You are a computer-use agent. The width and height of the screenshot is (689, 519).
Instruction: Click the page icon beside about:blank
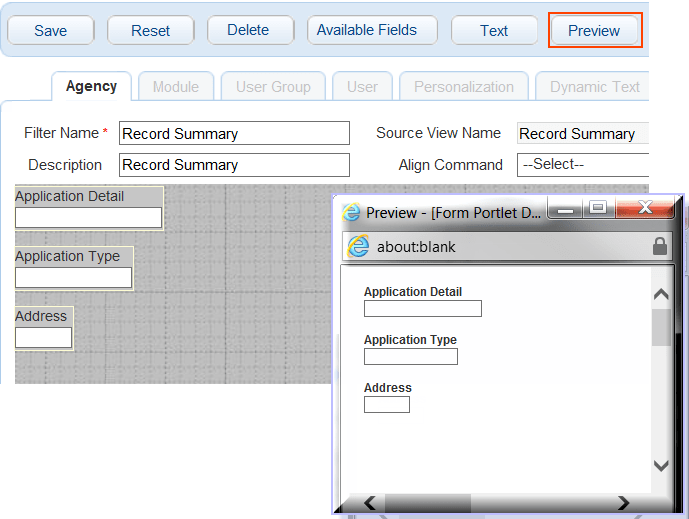pyautogui.click(x=359, y=247)
